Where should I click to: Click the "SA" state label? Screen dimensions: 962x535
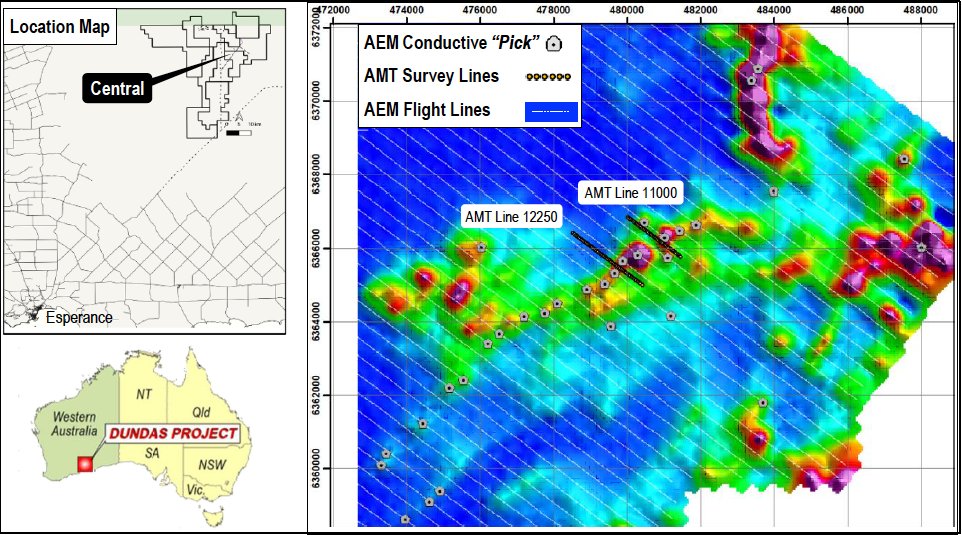pos(152,453)
